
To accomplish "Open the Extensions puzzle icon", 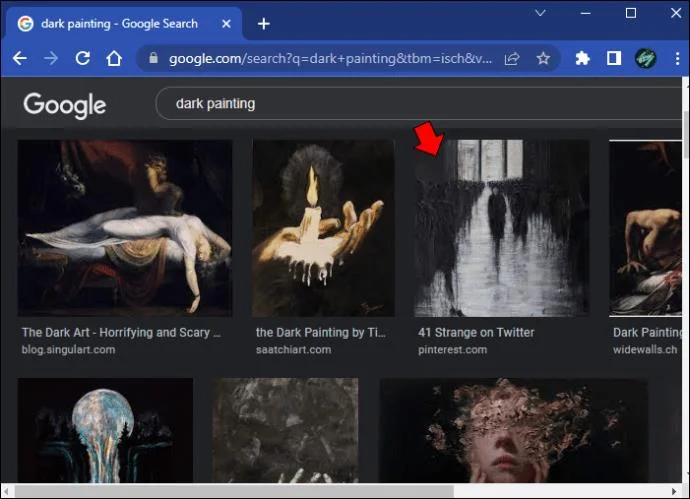I will (582, 59).
